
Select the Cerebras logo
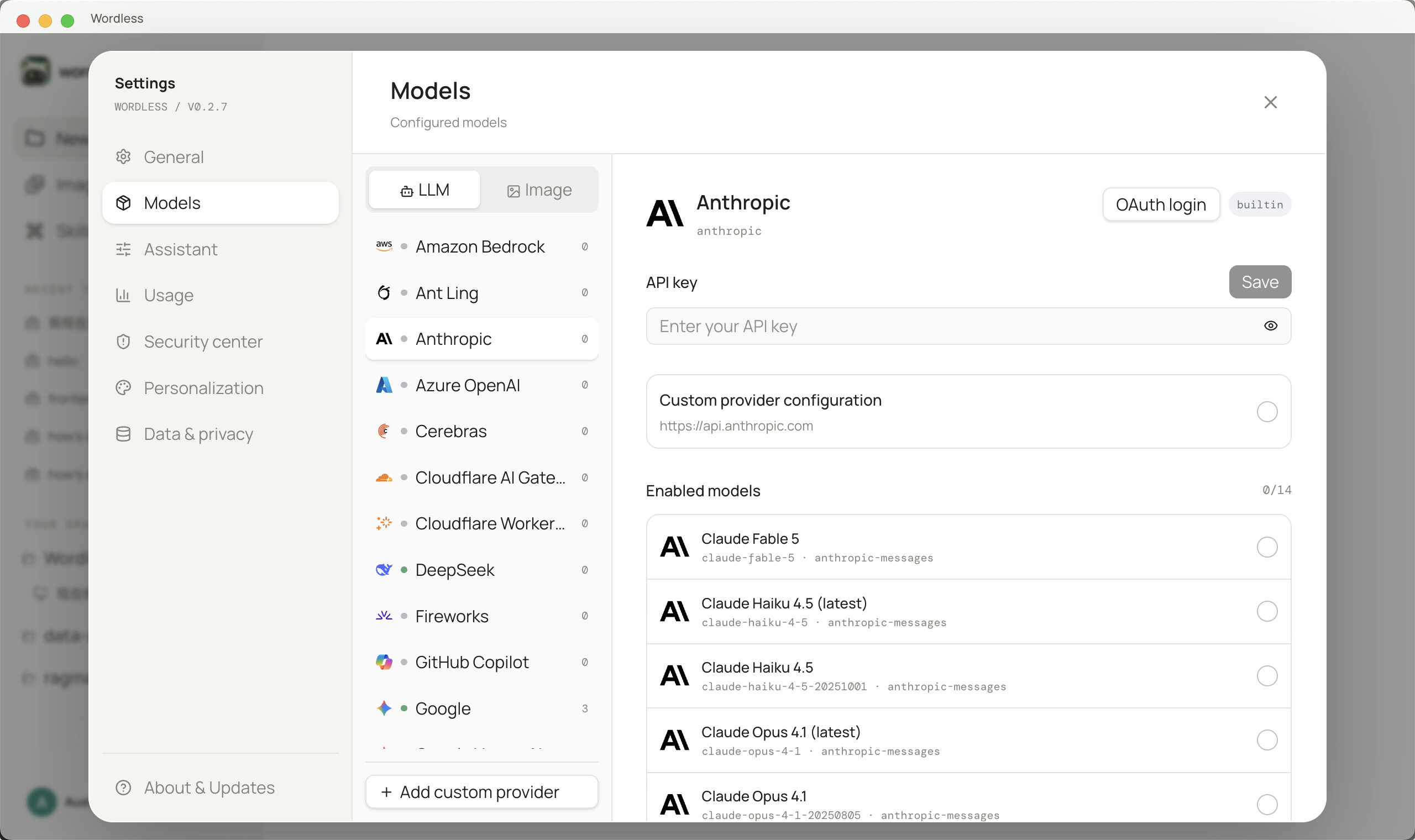tap(384, 431)
